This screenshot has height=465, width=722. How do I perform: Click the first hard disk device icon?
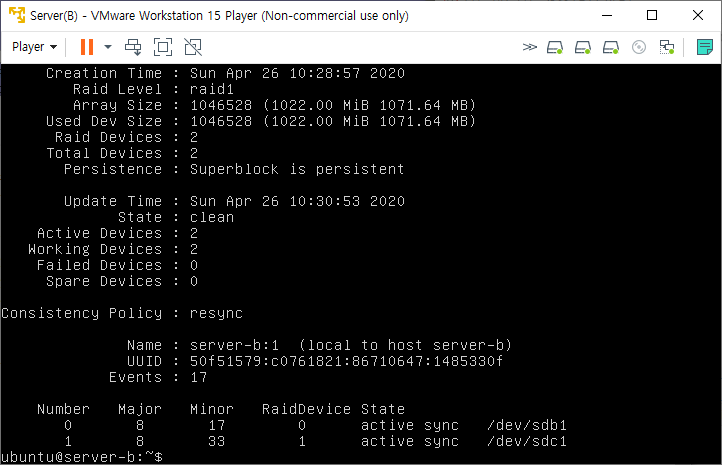coord(555,47)
